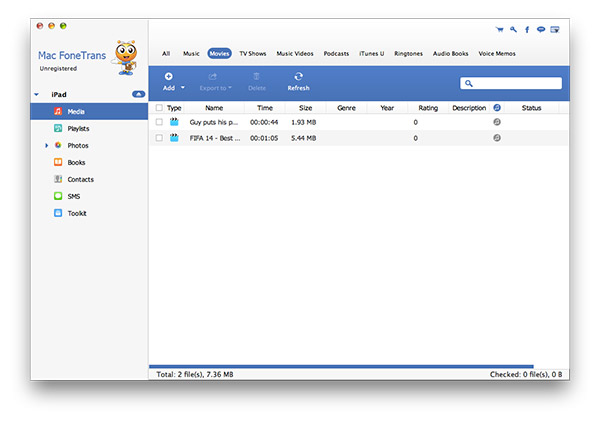Expand the Photos tree item arrow

(46, 146)
